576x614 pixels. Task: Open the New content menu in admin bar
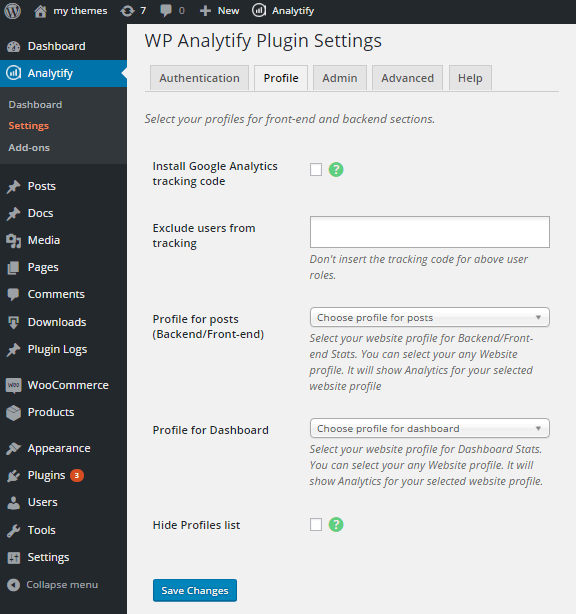pos(220,11)
